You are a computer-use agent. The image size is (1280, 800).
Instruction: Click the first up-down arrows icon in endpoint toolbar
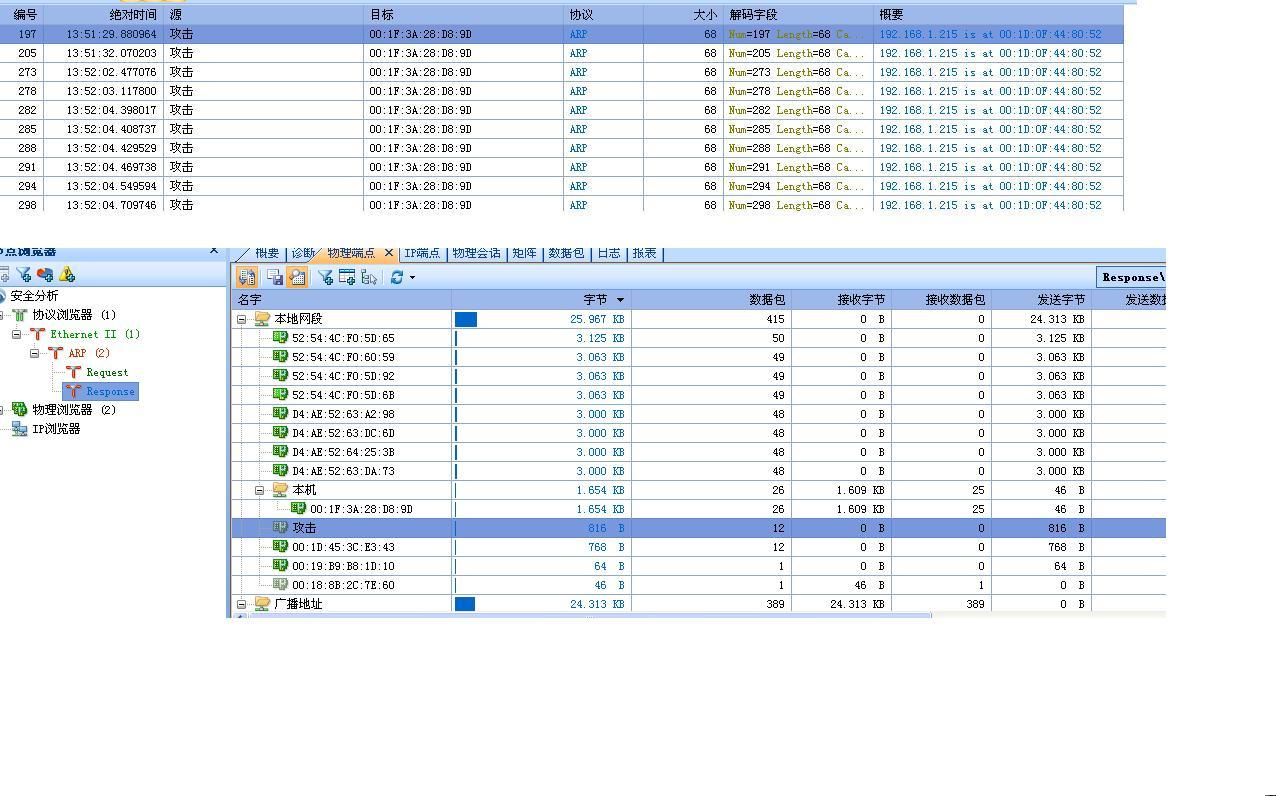247,278
